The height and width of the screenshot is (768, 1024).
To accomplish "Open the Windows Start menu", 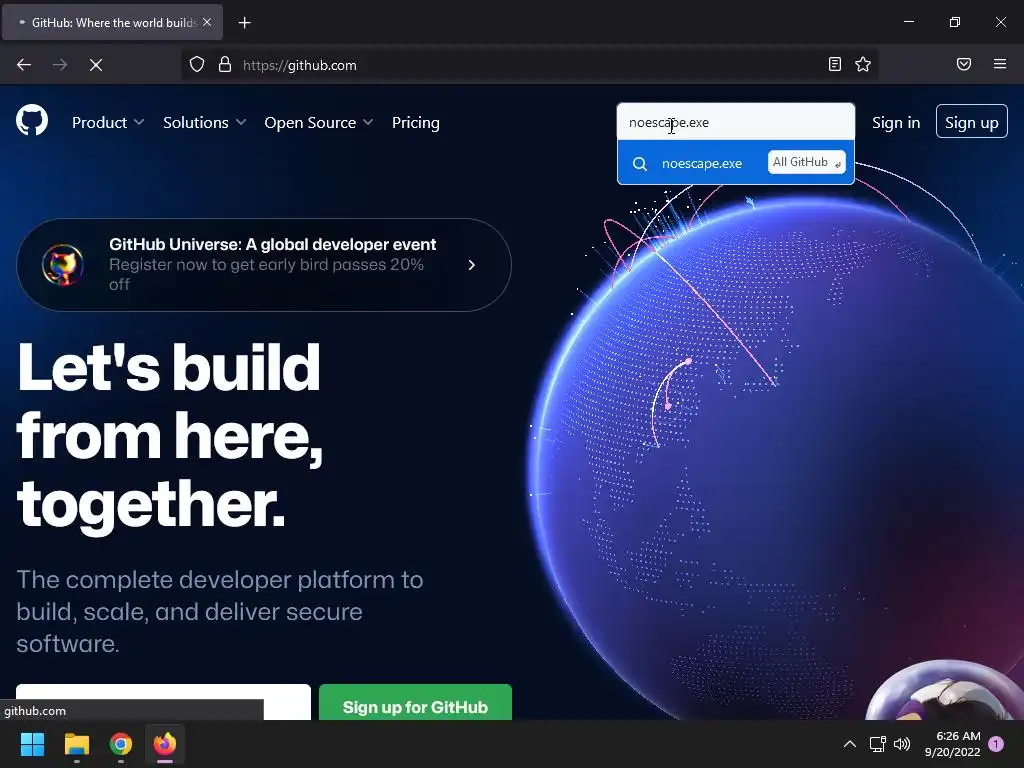I will tap(32, 744).
